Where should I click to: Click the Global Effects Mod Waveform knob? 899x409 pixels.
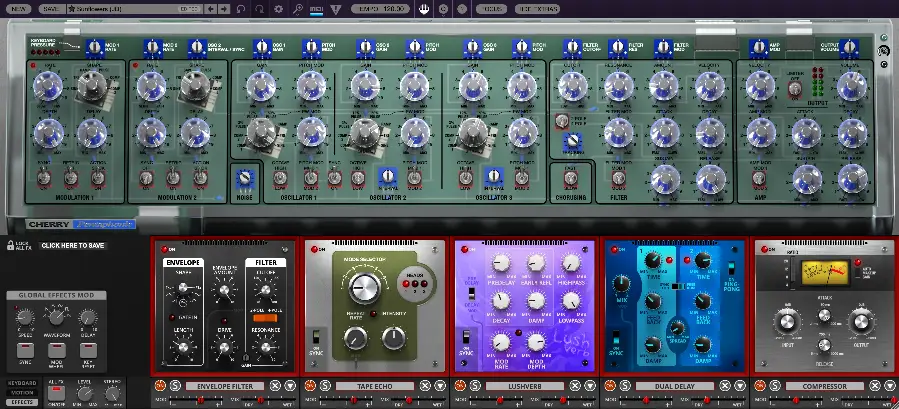pos(56,316)
